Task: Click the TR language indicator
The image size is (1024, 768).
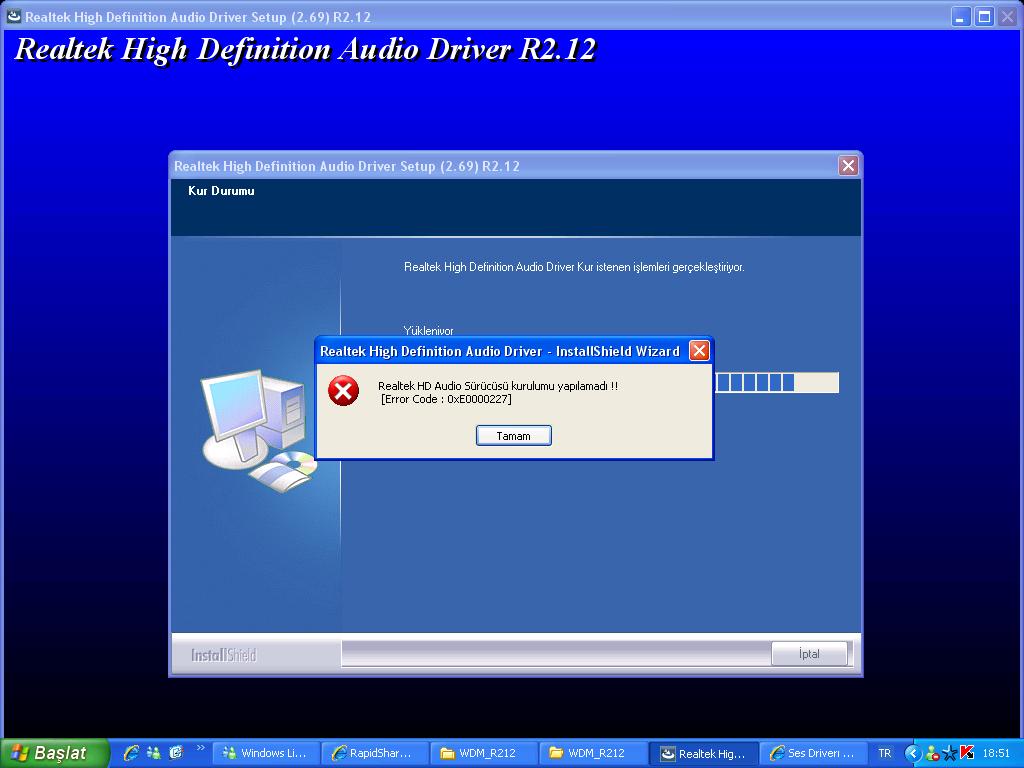Action: (x=884, y=753)
